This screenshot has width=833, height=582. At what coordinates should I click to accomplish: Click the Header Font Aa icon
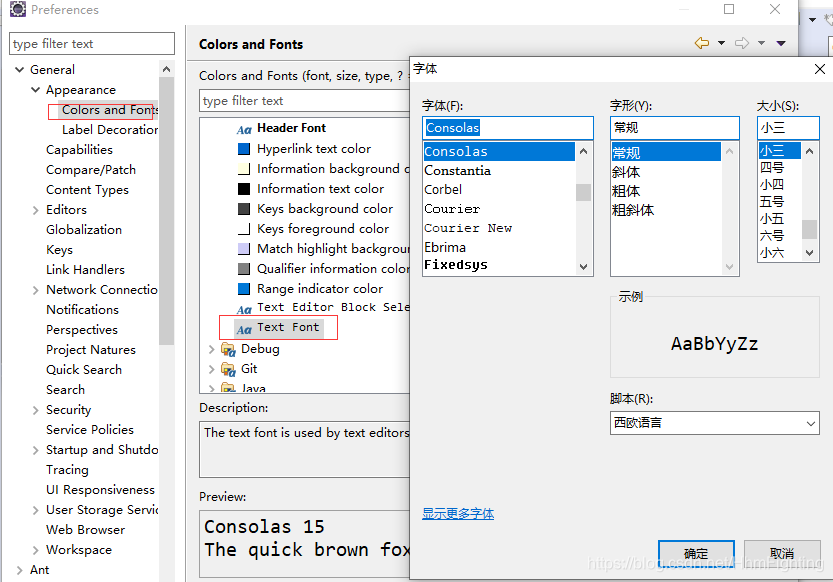tap(244, 130)
